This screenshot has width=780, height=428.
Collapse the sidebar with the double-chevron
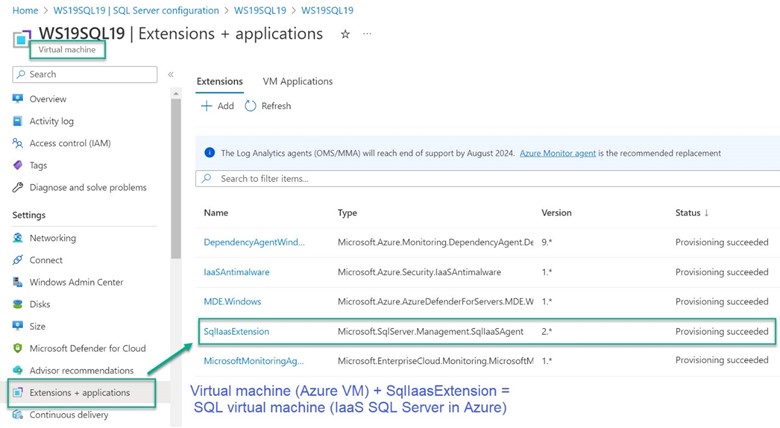(x=170, y=75)
